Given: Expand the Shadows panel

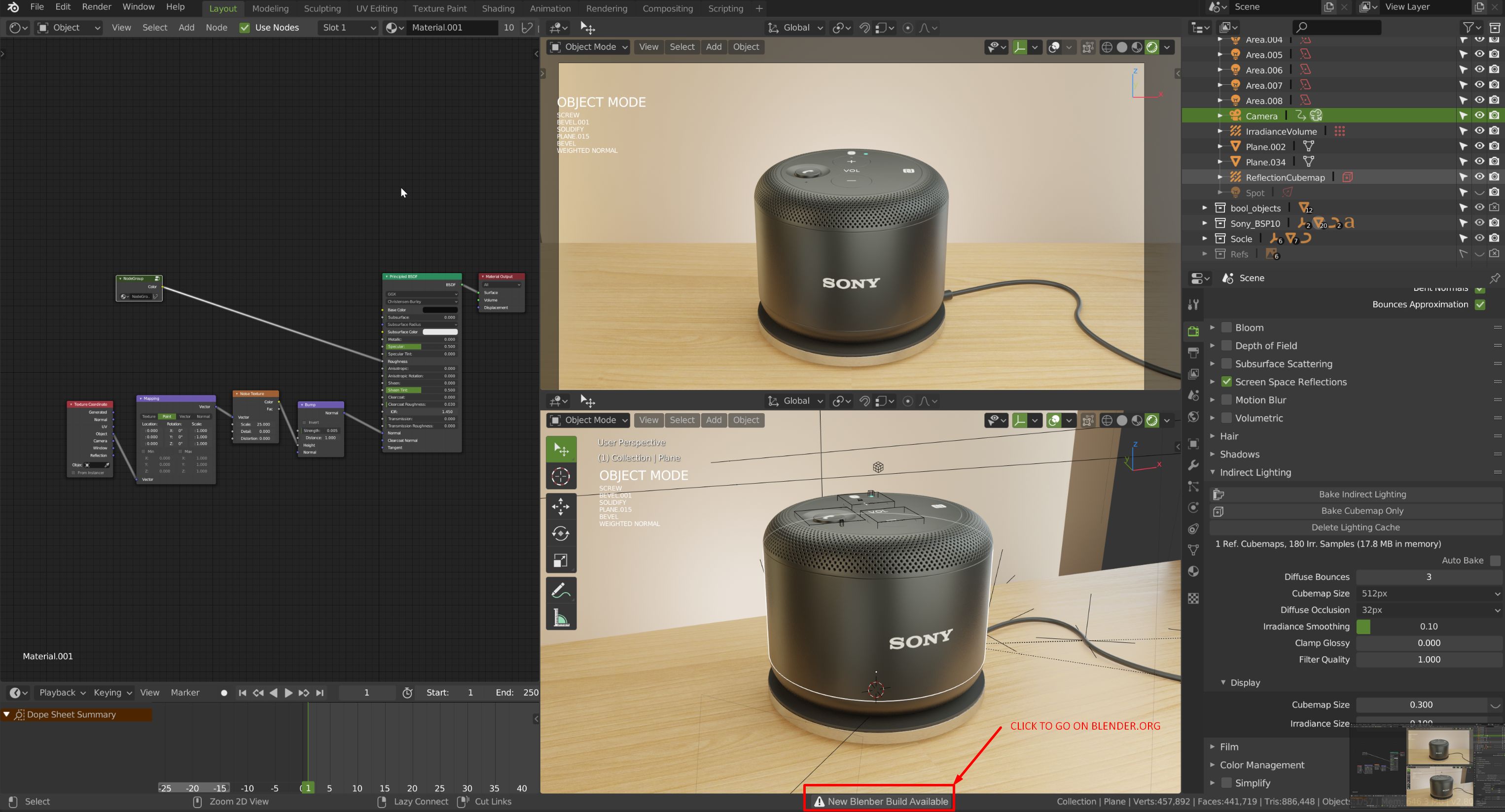Looking at the screenshot, I should coord(1213,455).
